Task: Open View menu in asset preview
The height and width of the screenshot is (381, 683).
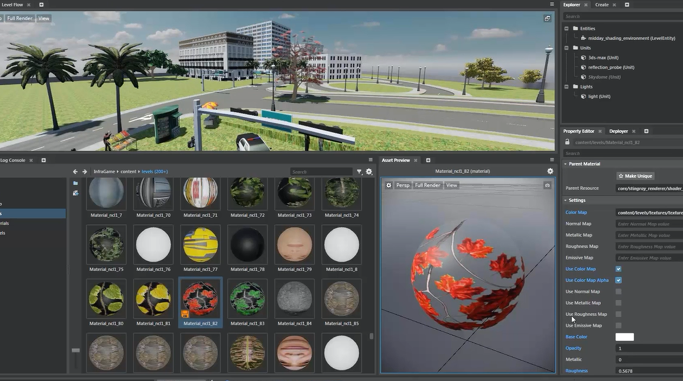Action: click(x=451, y=185)
